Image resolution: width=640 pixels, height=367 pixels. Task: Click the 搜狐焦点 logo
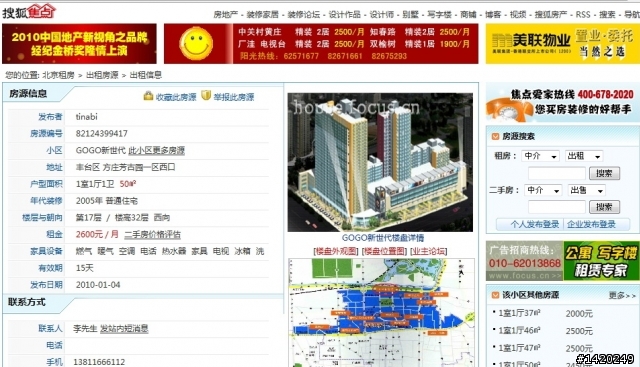pos(29,11)
